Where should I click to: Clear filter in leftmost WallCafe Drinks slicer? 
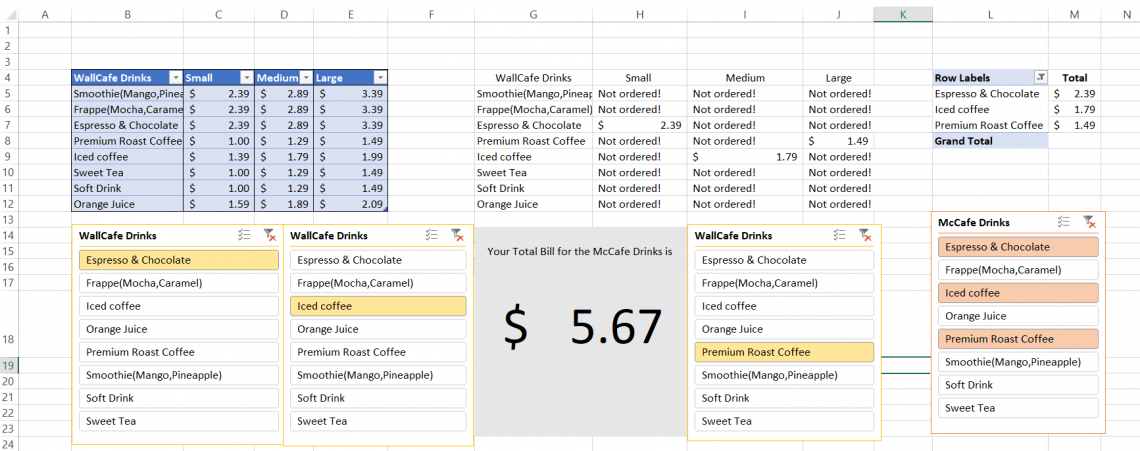coord(269,235)
